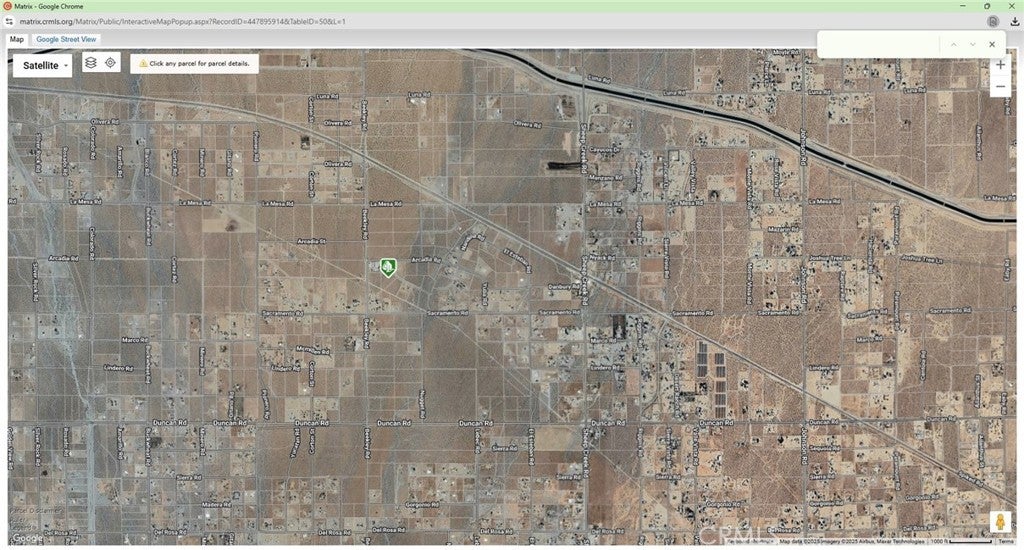Select the Map tab

click(17, 39)
